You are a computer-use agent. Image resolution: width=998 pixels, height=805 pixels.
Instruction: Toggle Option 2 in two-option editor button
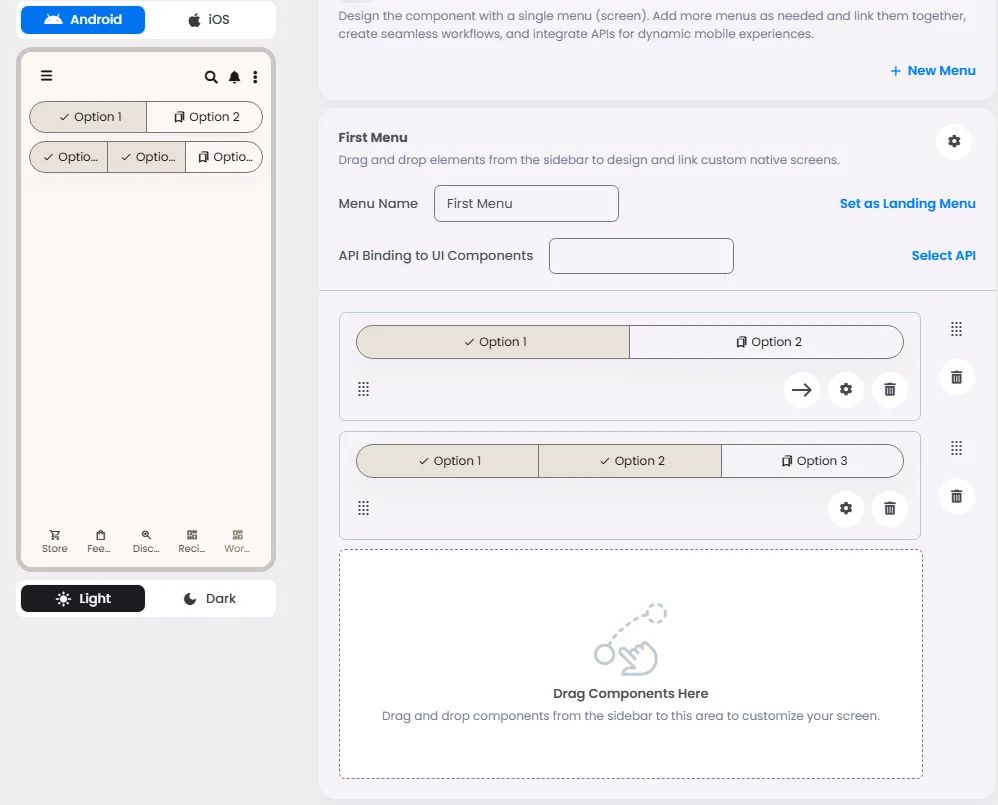click(x=766, y=342)
